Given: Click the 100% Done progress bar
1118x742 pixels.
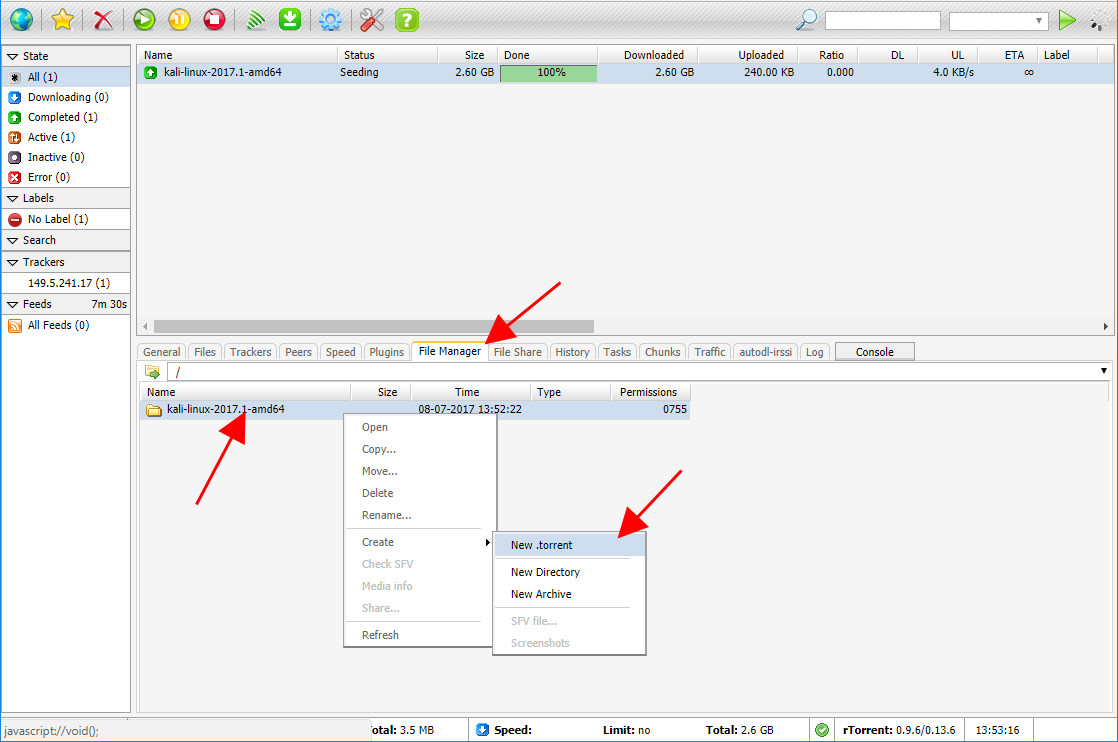Looking at the screenshot, I should (x=548, y=73).
